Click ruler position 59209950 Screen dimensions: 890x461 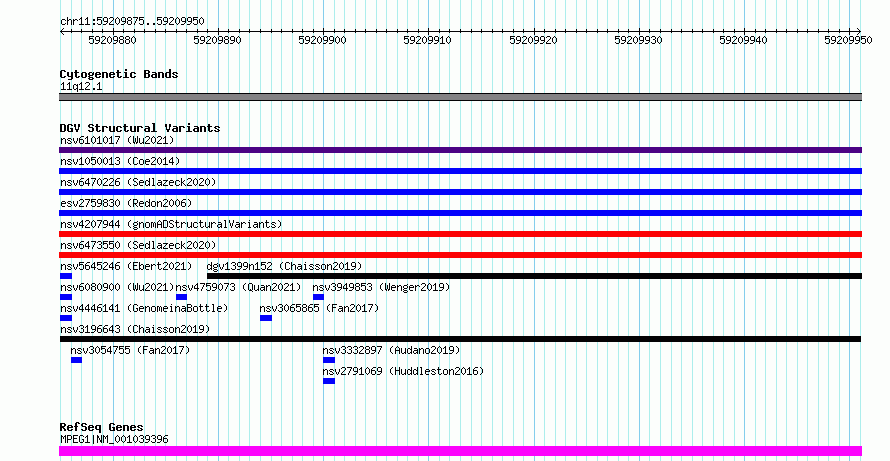pyautogui.click(x=849, y=40)
